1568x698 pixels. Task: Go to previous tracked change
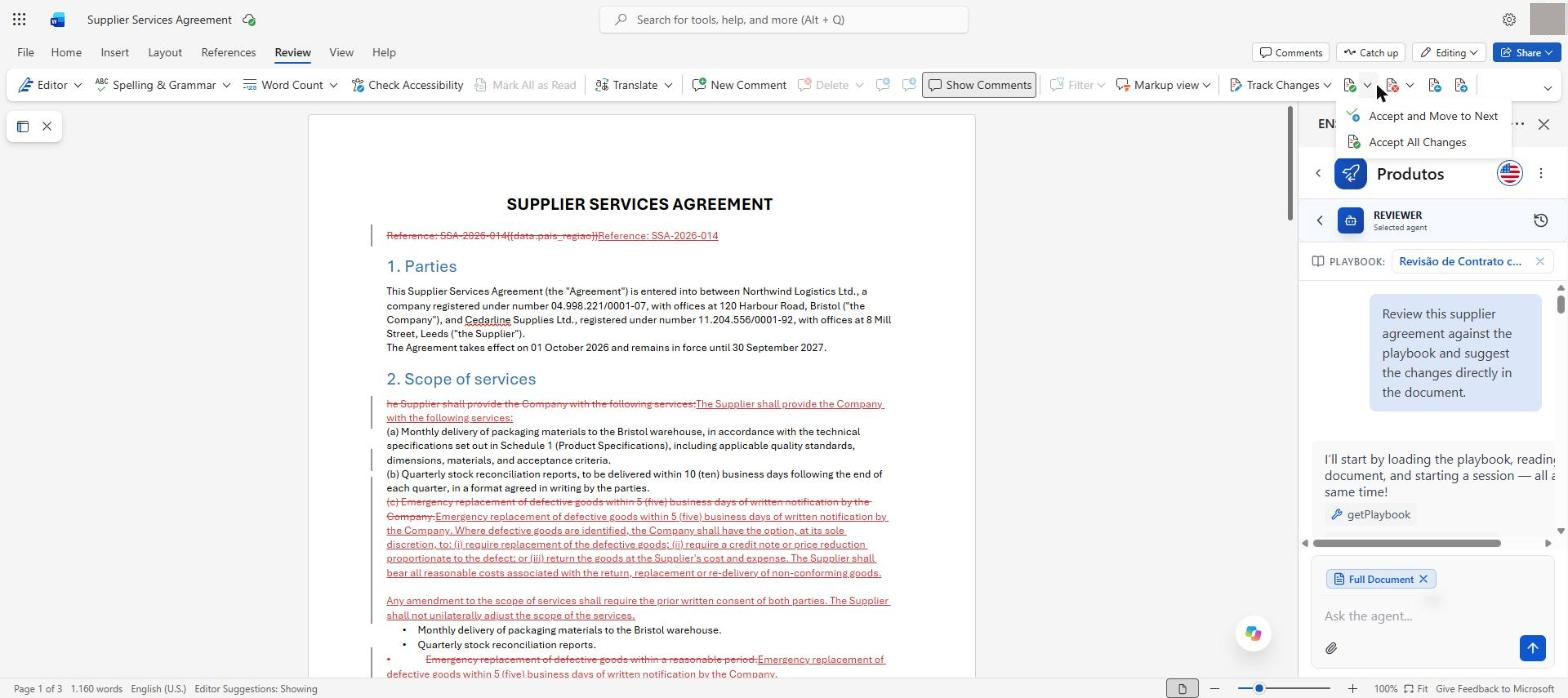point(1434,85)
